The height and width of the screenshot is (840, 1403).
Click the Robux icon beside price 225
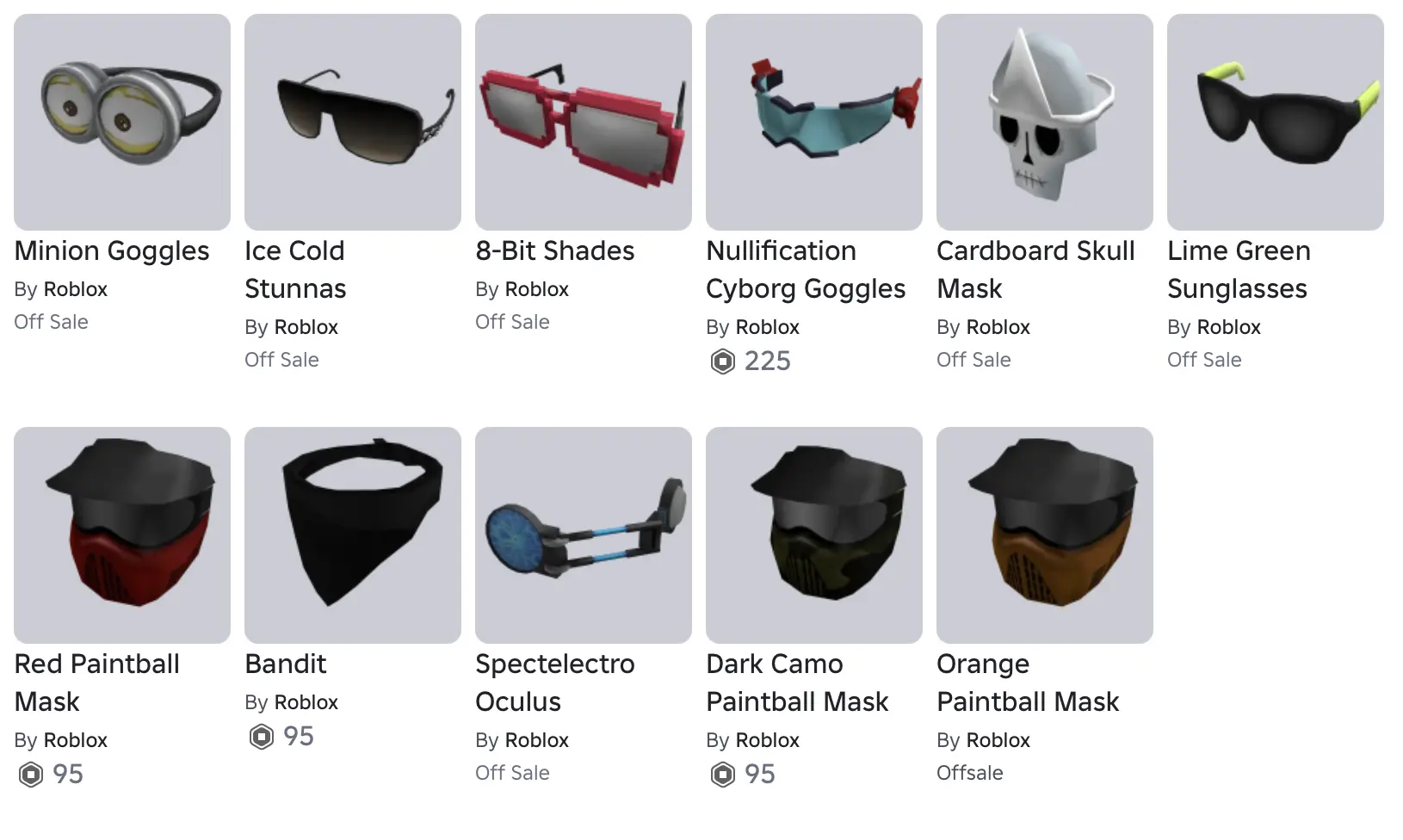click(x=723, y=361)
